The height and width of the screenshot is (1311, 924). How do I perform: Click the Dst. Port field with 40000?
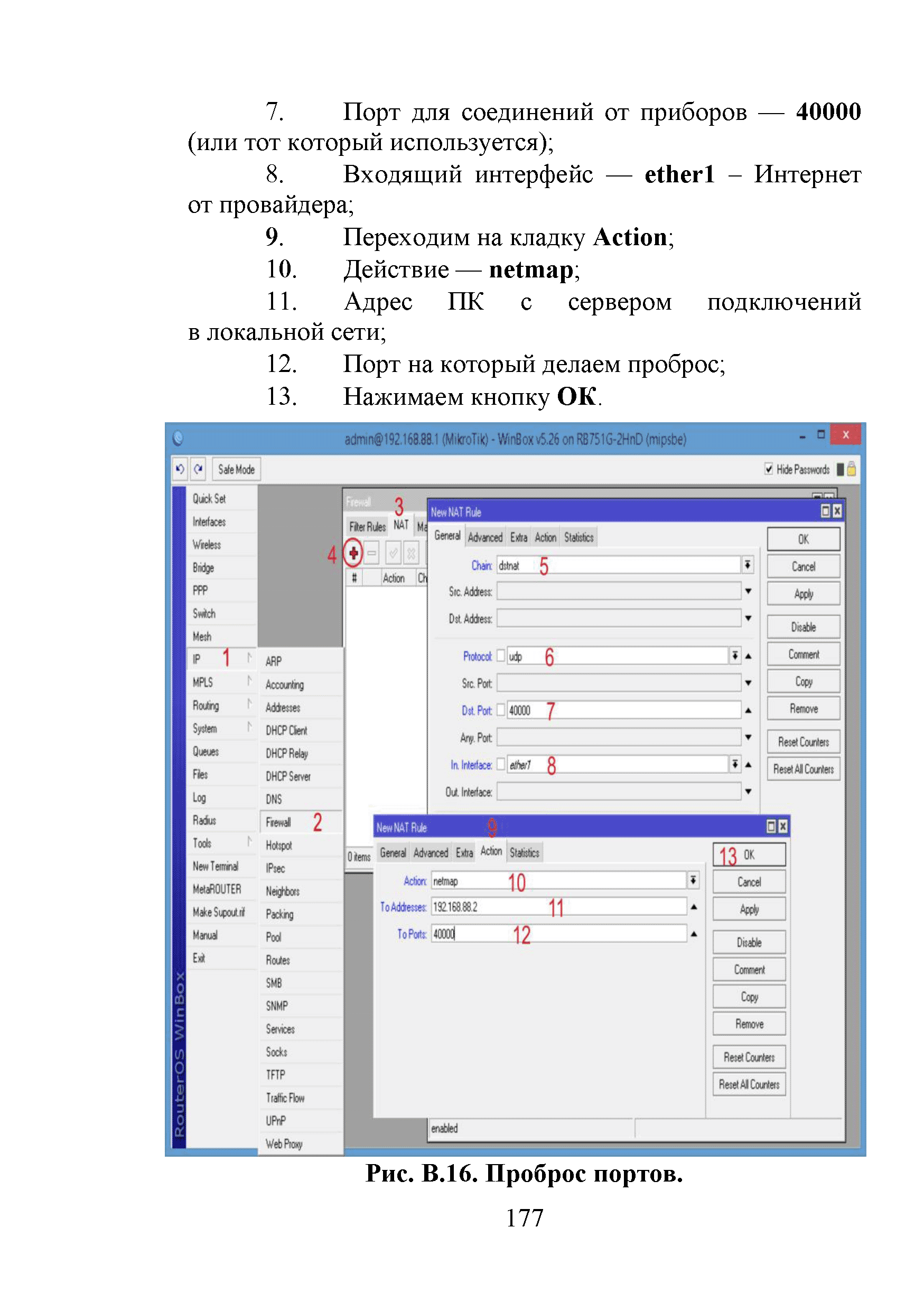tap(624, 710)
